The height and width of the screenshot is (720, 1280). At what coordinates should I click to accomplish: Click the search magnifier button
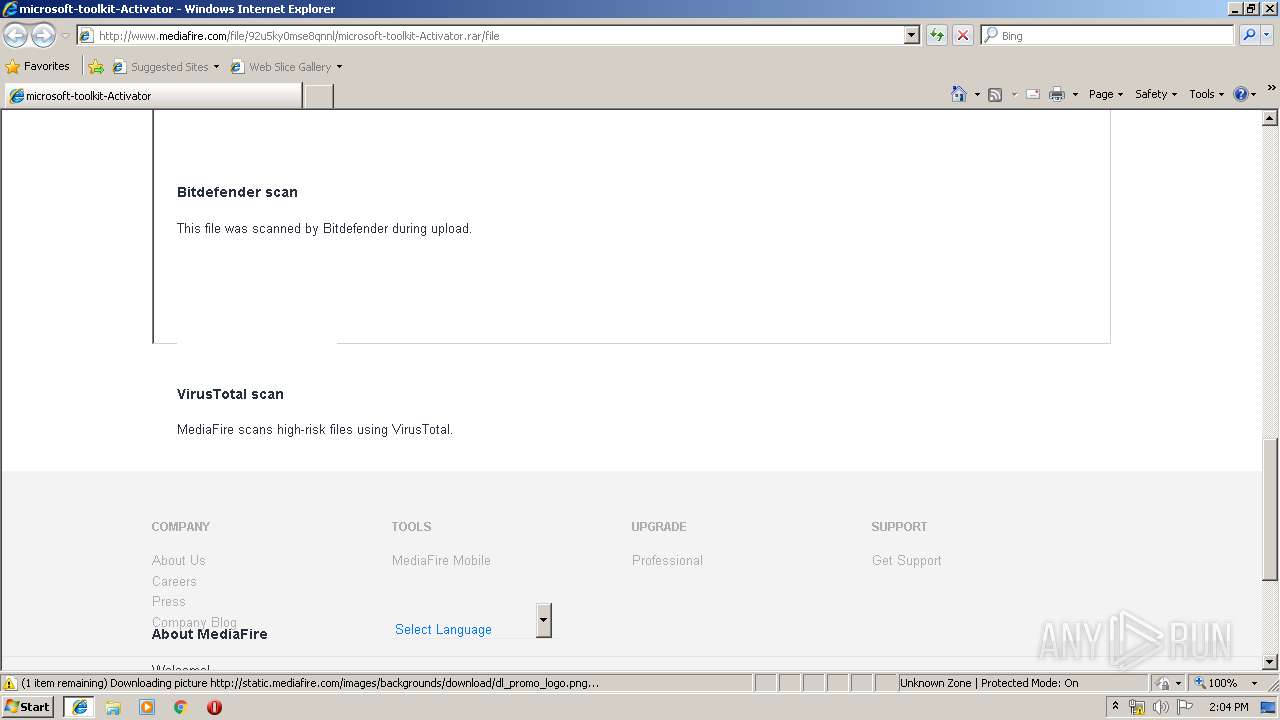click(1248, 36)
